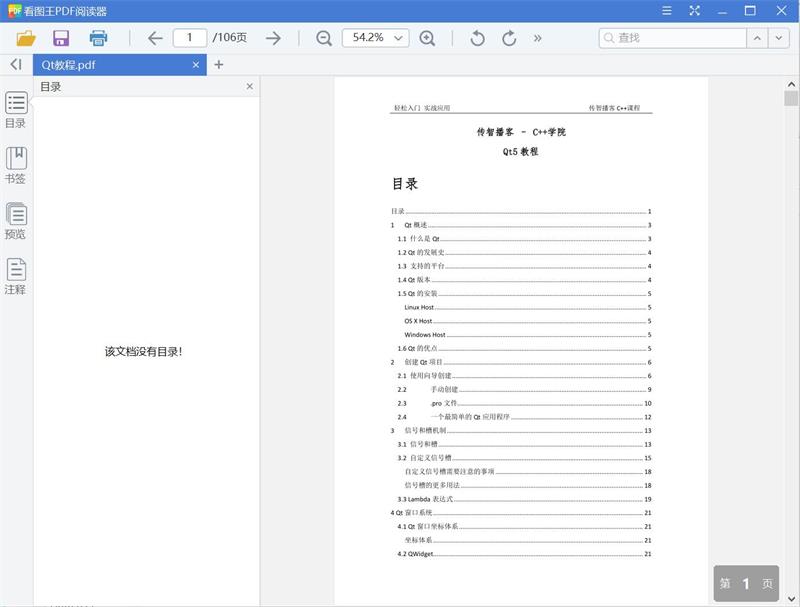Open the search options dropdown arrow
This screenshot has width=800, height=607.
(777, 38)
